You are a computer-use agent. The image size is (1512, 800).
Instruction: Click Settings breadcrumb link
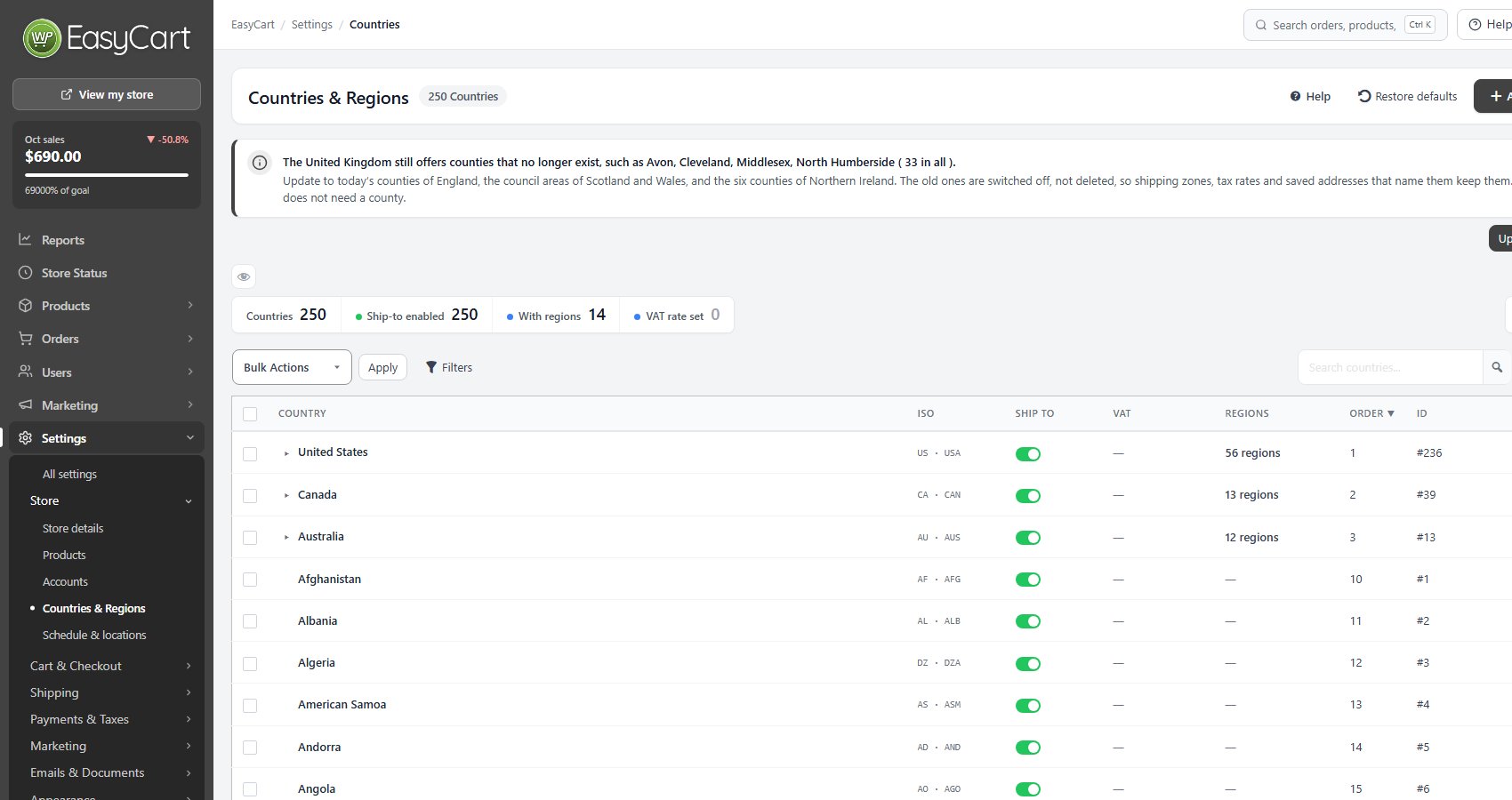coord(312,25)
